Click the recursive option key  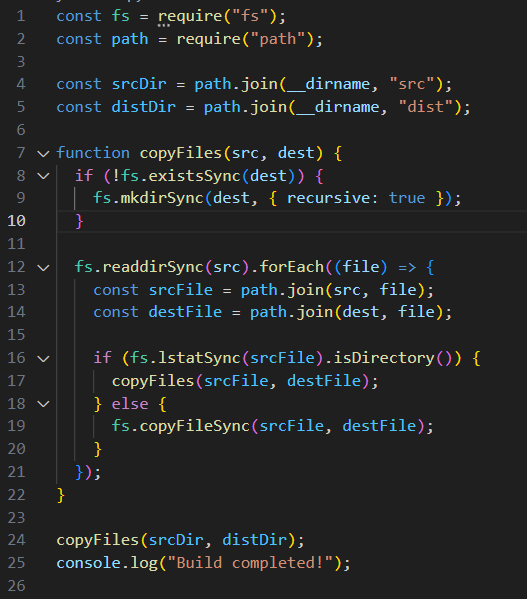pos(328,198)
